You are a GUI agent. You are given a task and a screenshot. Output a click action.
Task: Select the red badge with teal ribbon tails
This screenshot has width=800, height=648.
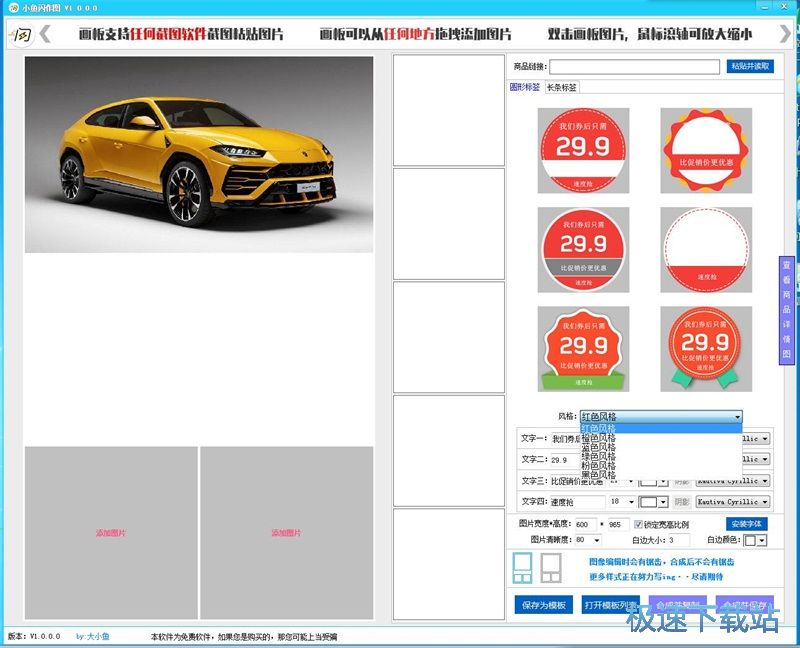(706, 348)
